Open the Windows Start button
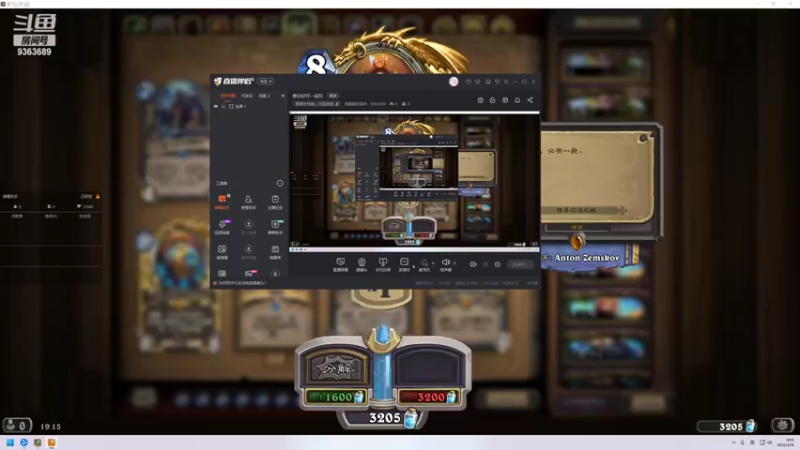800x450 pixels. tap(10, 442)
